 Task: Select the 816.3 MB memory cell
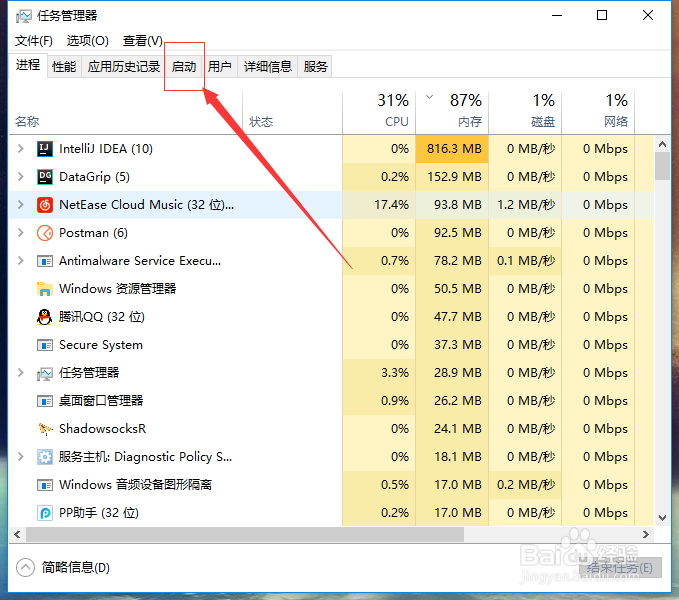(452, 149)
